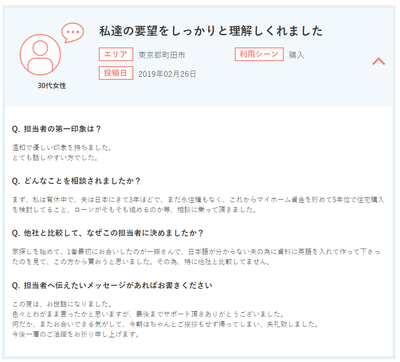Image resolution: width=400 pixels, height=362 pixels.
Task: Click the answer line とても話しやすい方でした。
Action: click(55, 157)
